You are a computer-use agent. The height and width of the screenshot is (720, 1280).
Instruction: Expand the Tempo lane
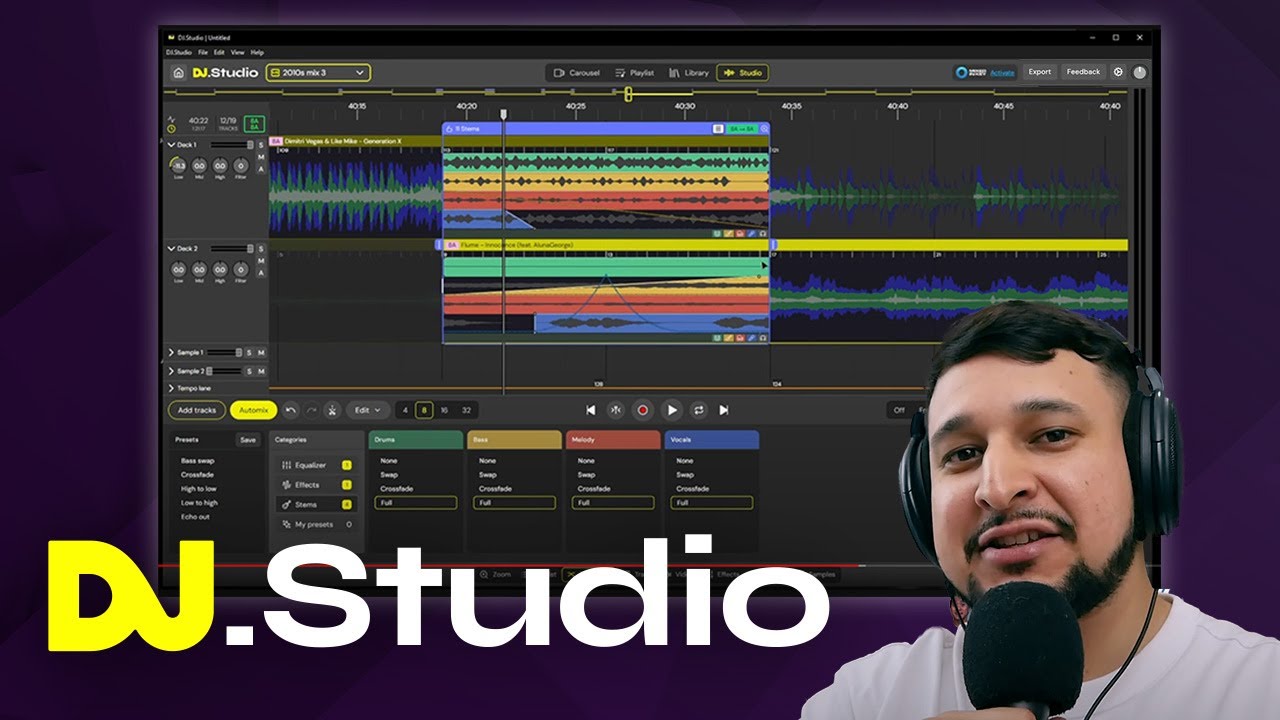point(171,388)
